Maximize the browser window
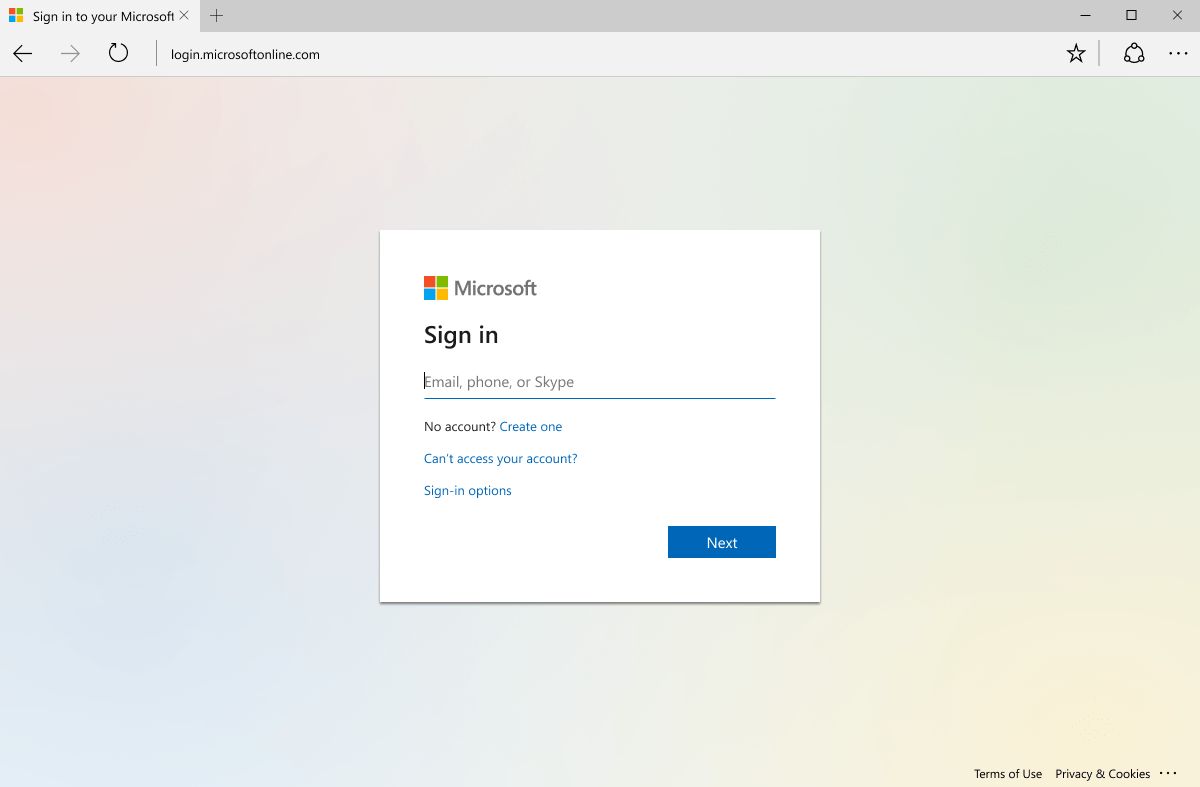This screenshot has height=787, width=1200. click(1131, 15)
